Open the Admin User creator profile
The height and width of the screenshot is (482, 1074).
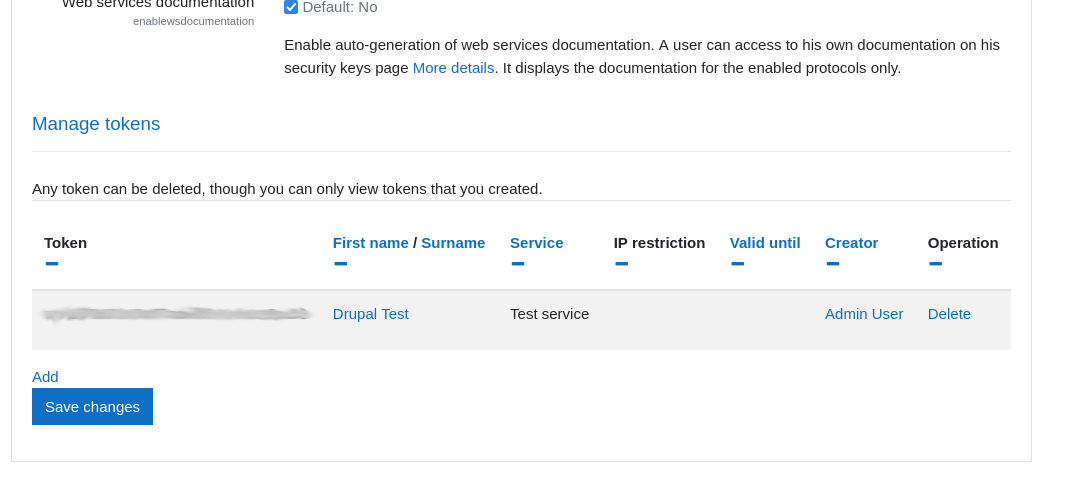pos(864,314)
